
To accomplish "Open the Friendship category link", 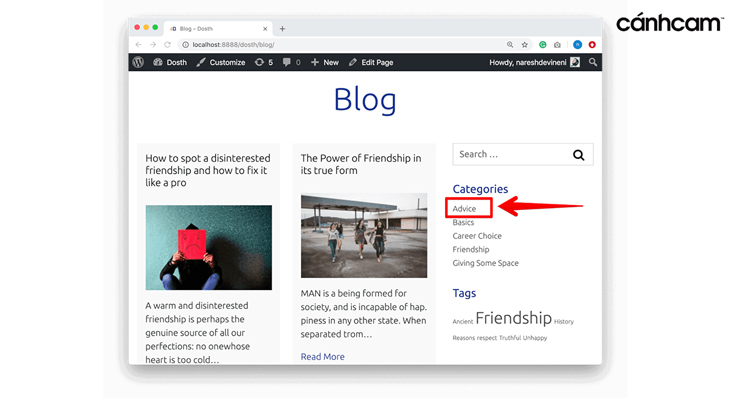I will (471, 250).
